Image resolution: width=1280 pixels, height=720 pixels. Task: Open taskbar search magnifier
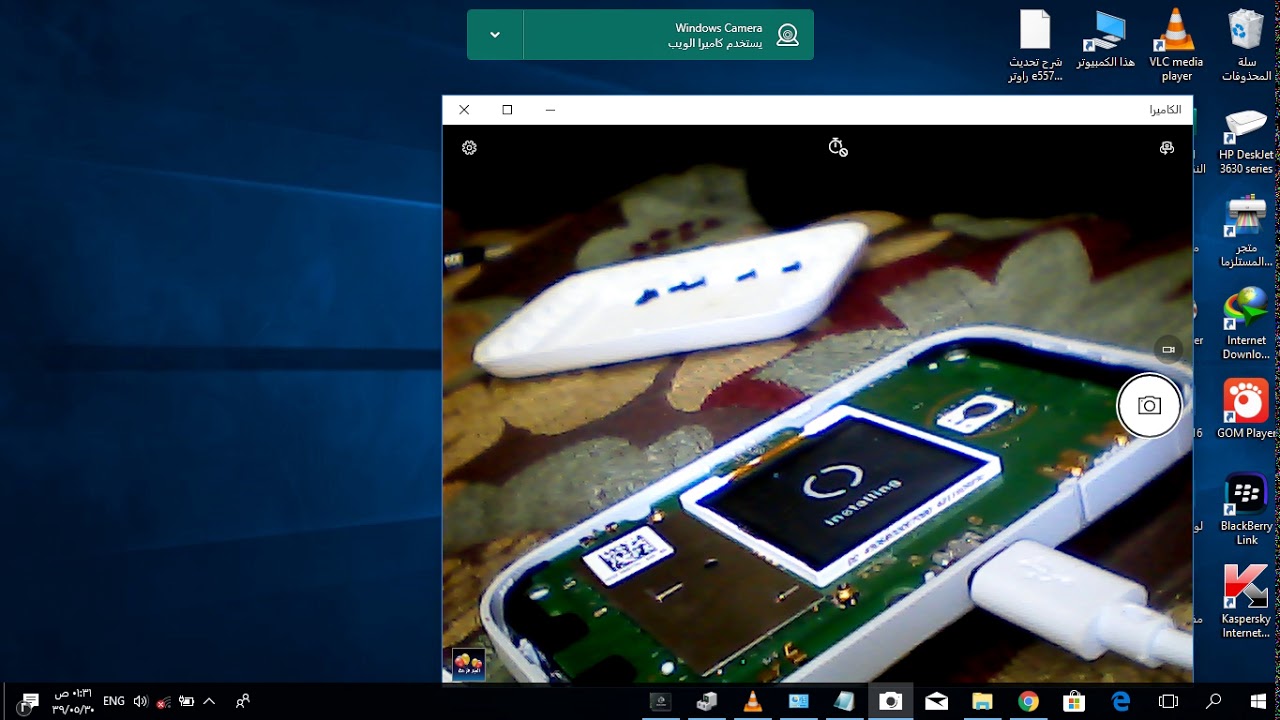1213,701
